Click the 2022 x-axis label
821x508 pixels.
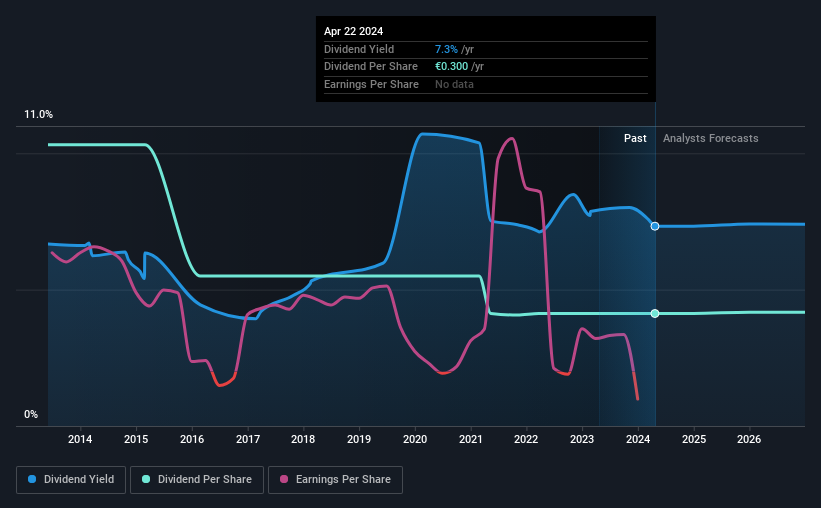526,439
